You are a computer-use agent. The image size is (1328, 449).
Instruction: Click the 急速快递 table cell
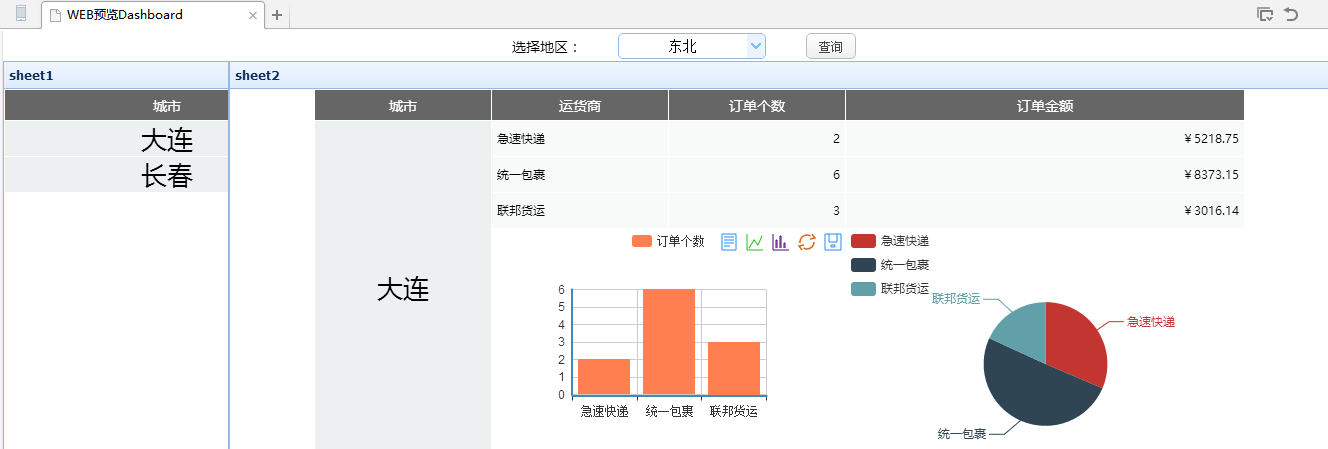[x=580, y=139]
